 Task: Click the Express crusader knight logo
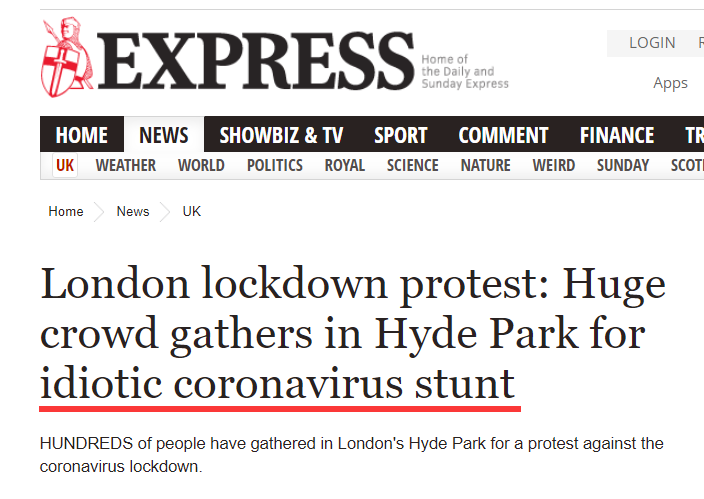65,56
